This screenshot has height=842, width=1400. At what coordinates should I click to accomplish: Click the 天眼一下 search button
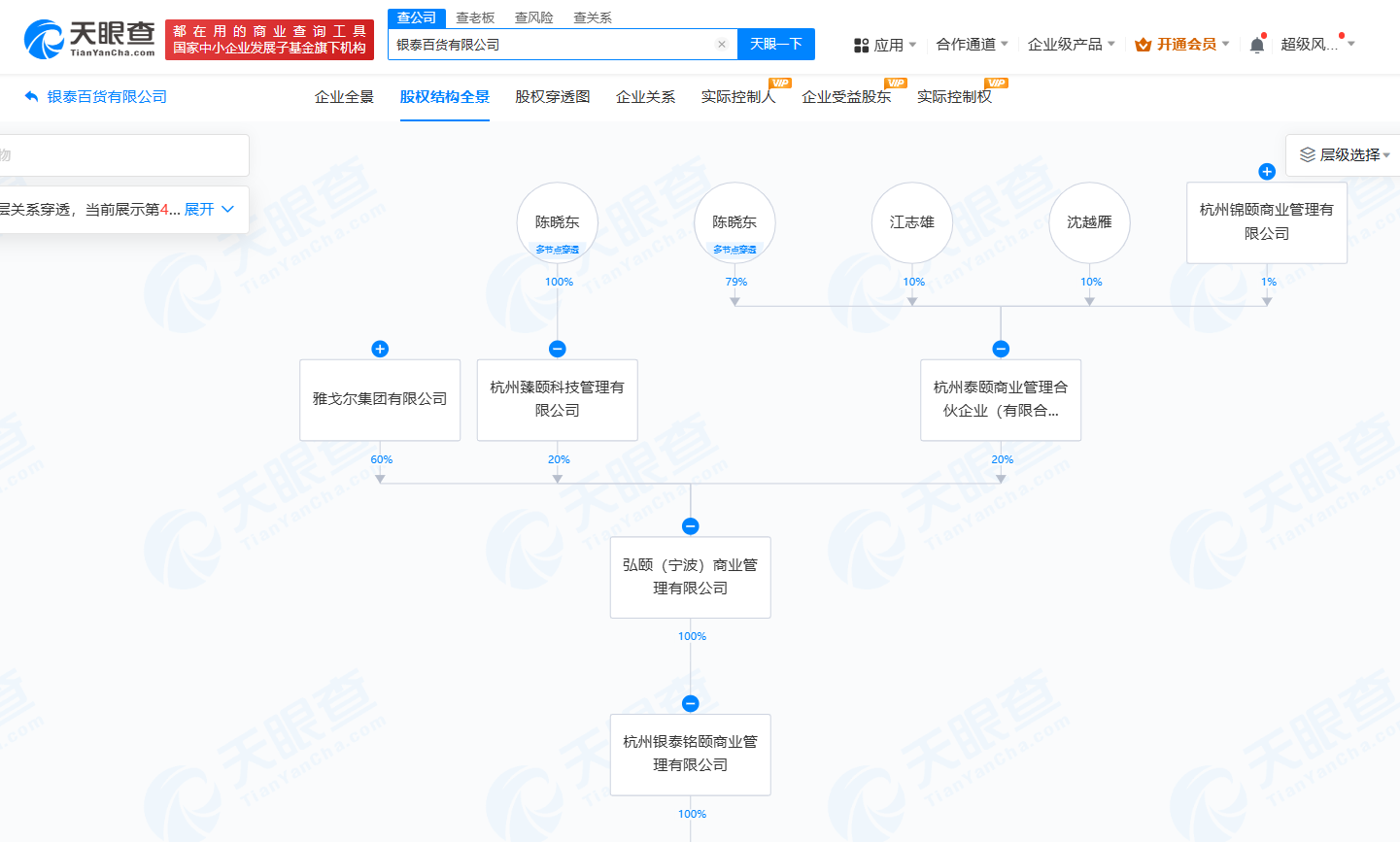pos(776,45)
